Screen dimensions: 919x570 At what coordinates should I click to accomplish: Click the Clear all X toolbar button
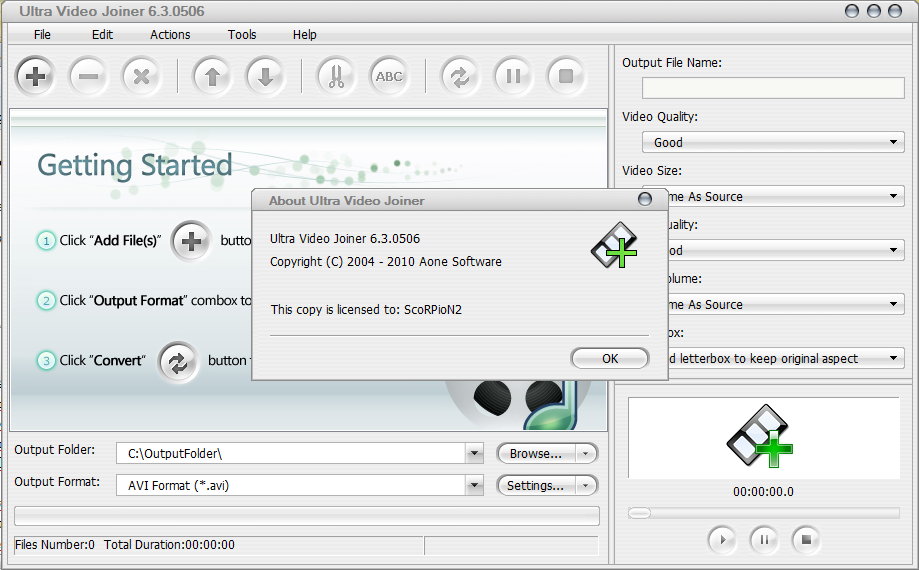point(141,76)
